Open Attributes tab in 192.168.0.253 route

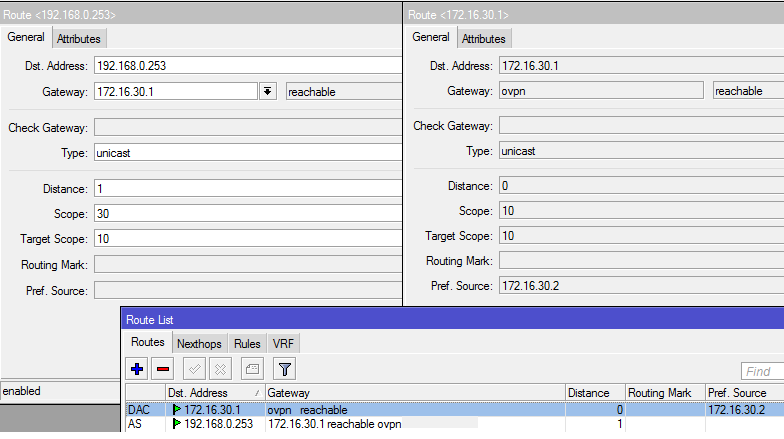point(78,39)
